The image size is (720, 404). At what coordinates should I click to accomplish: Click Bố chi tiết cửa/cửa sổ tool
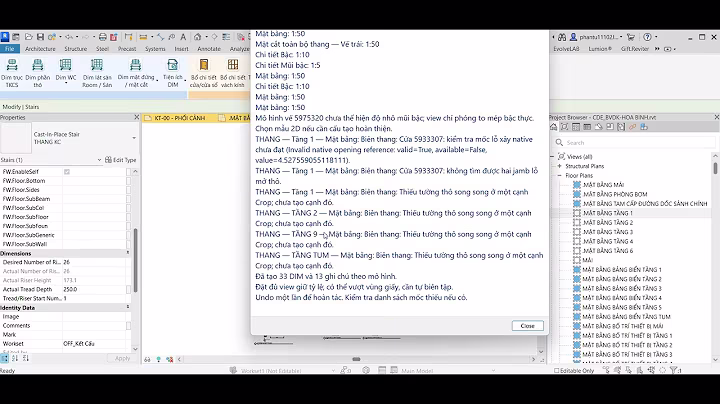click(x=203, y=73)
